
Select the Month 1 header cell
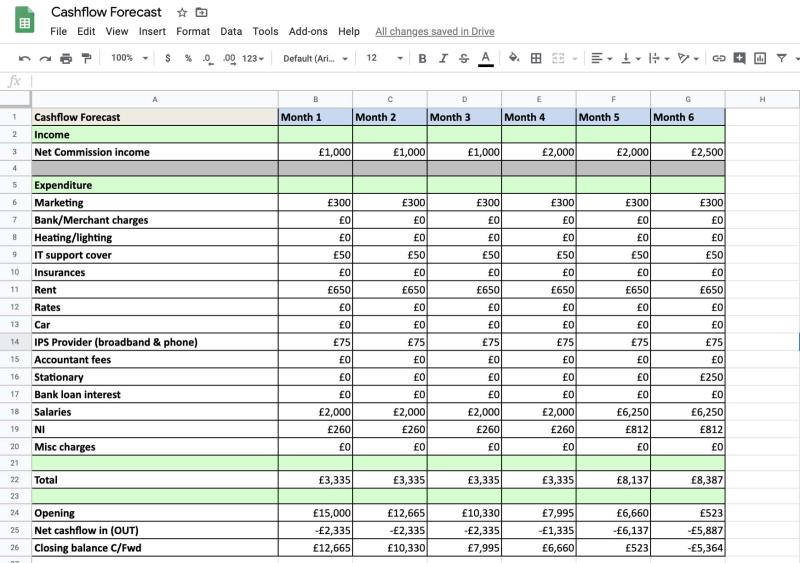point(315,117)
